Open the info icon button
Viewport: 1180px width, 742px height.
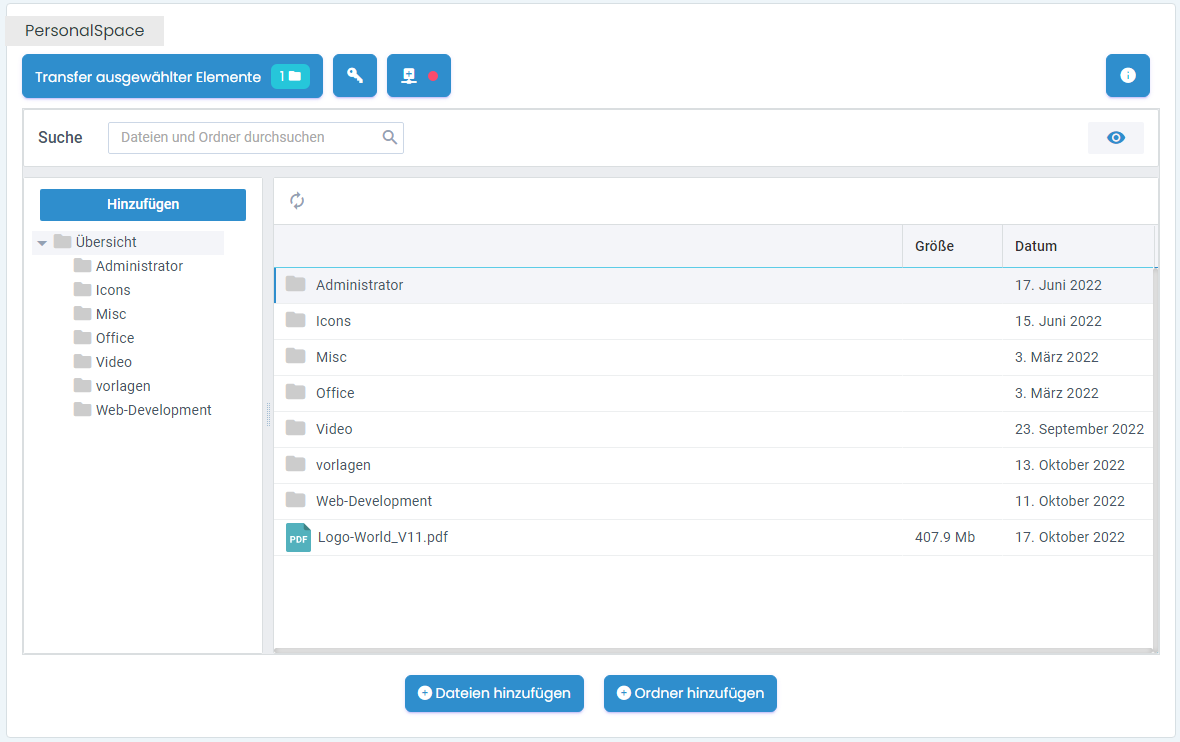1127,76
